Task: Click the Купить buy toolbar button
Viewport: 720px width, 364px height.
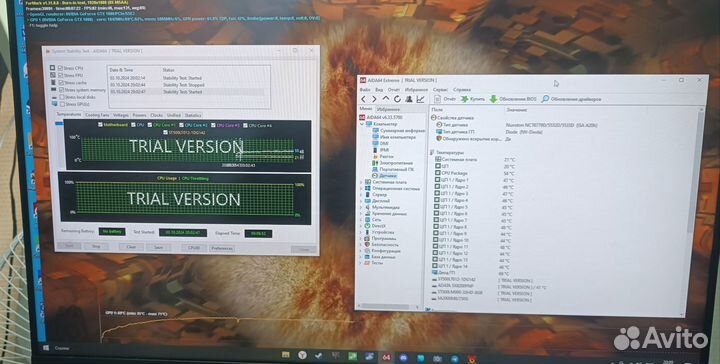Action: pos(473,99)
